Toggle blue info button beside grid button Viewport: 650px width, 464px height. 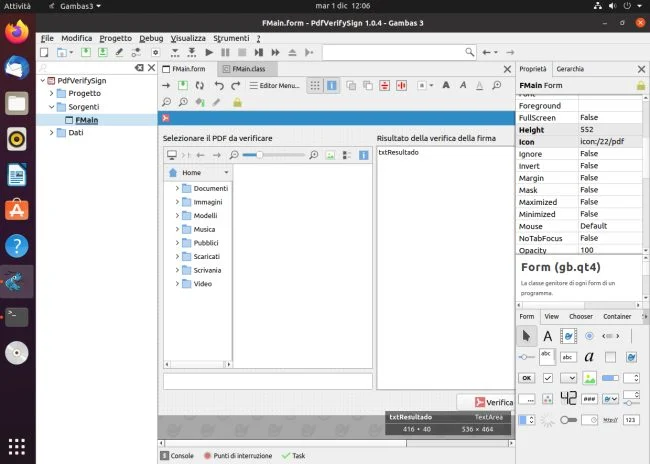click(332, 85)
